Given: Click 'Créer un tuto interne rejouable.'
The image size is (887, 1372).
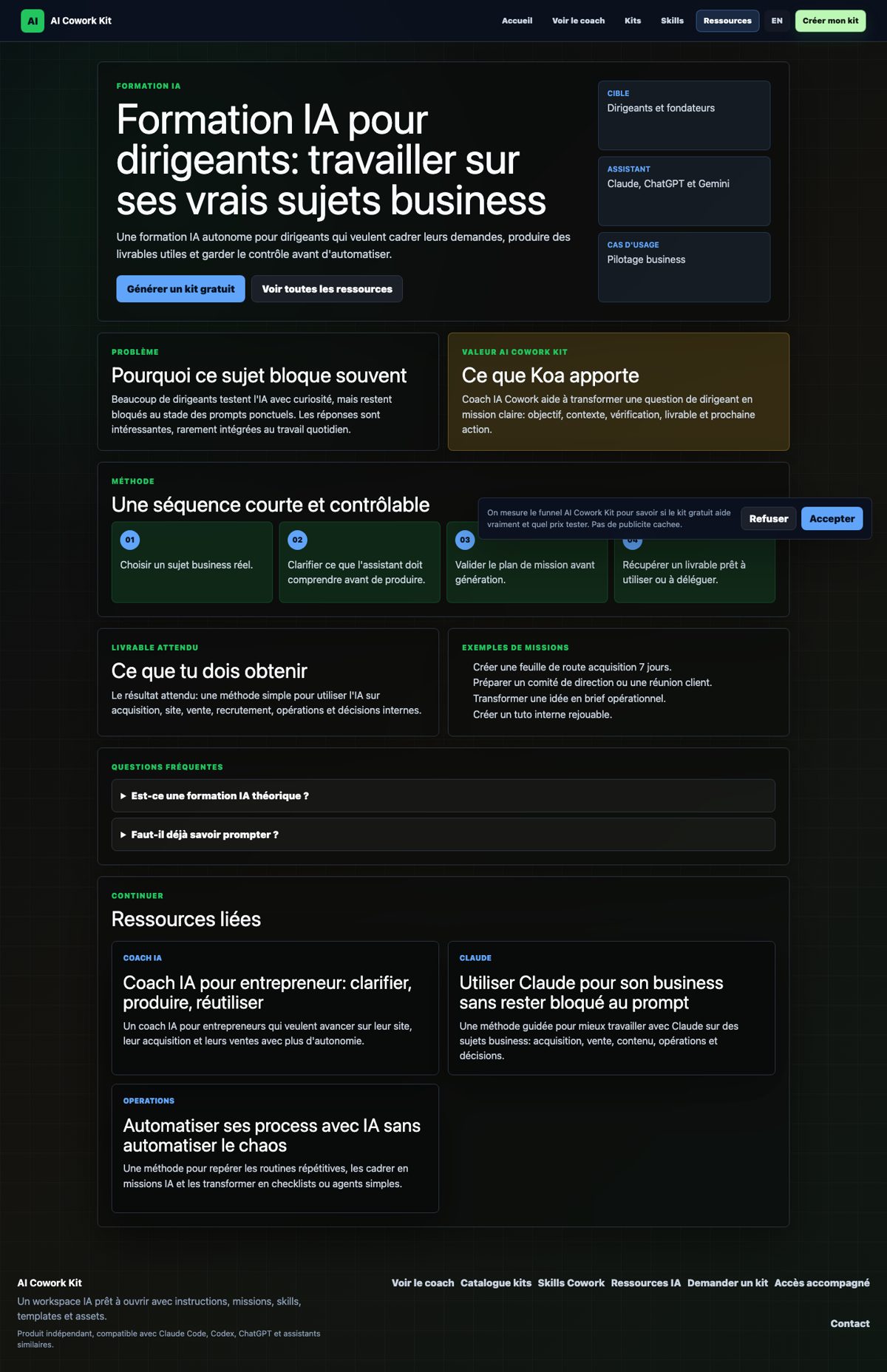Looking at the screenshot, I should (x=543, y=714).
